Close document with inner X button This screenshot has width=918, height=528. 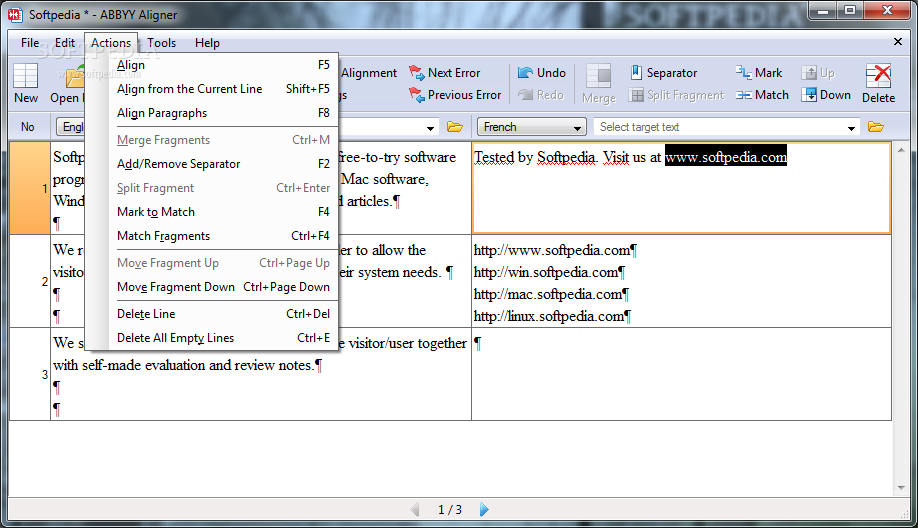coord(898,42)
